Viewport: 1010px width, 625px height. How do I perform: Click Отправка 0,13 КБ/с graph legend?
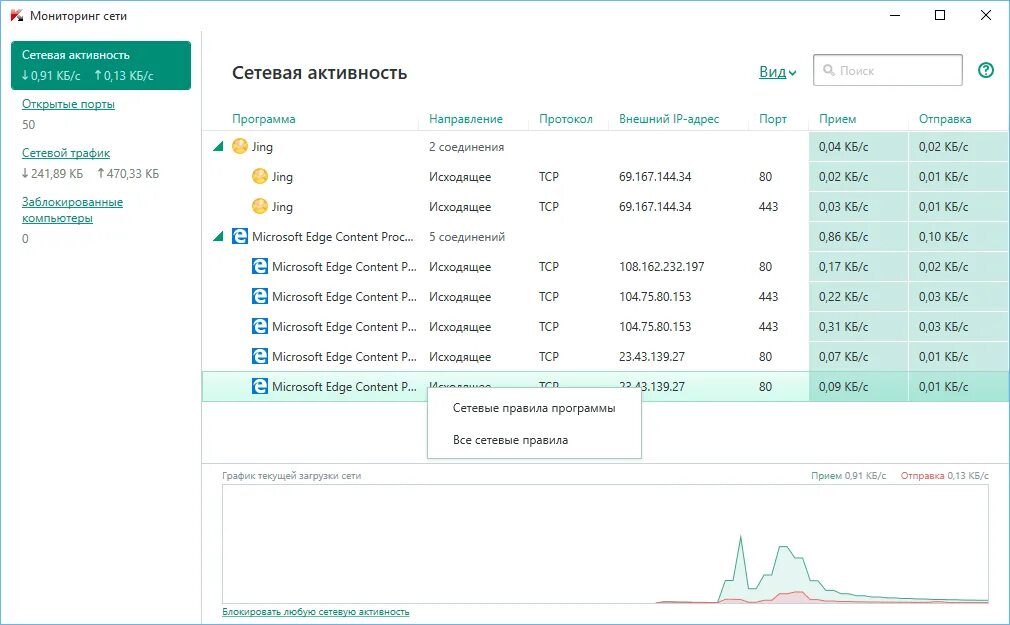click(944, 476)
